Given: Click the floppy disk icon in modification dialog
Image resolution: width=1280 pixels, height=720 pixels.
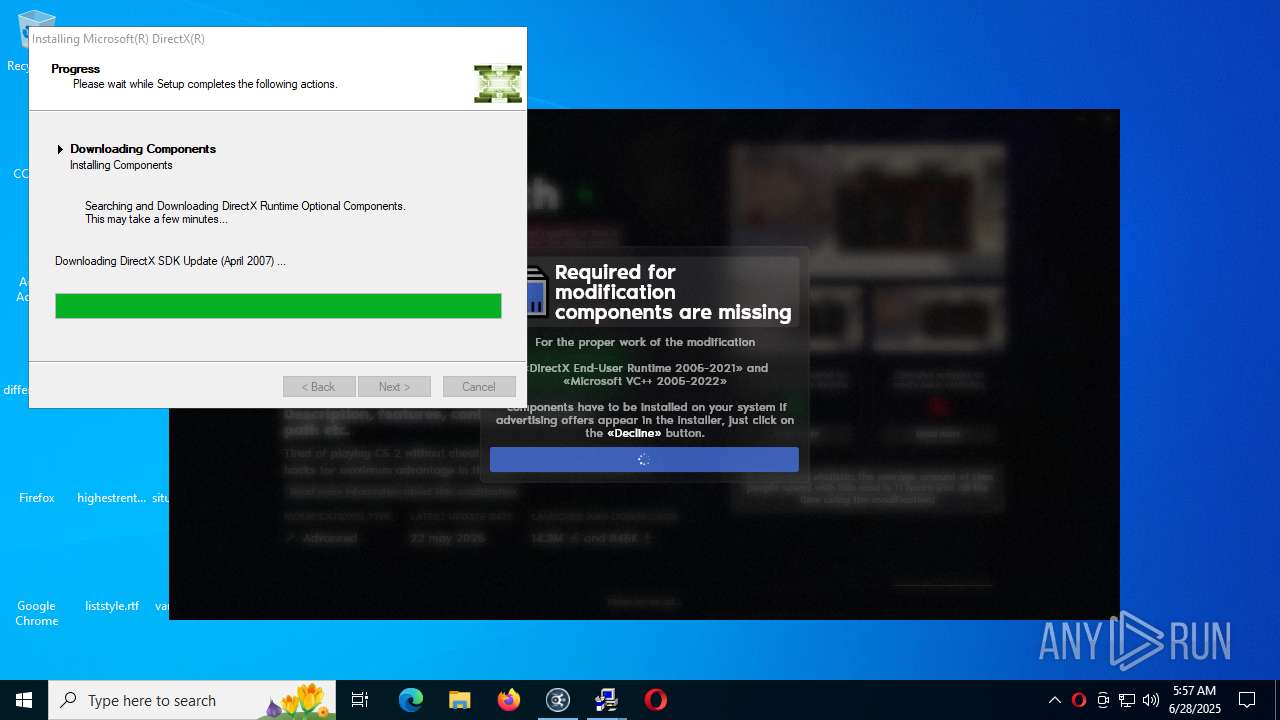Looking at the screenshot, I should 536,292.
